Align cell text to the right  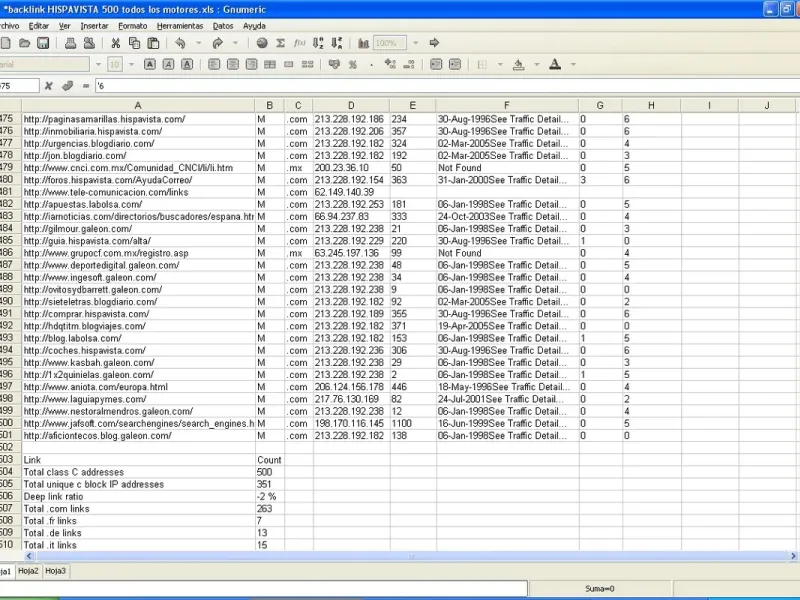[x=252, y=64]
